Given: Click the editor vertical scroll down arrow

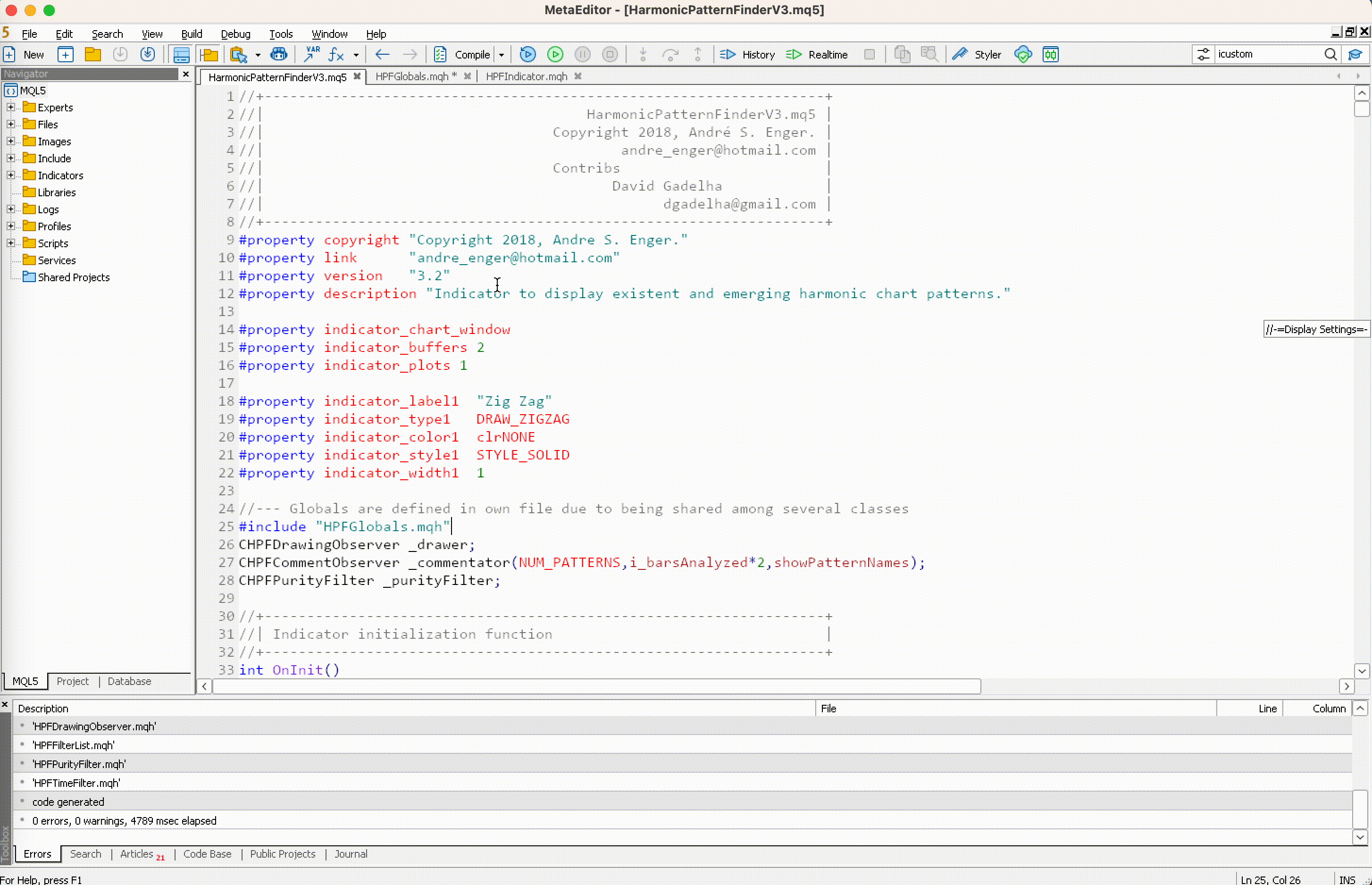Looking at the screenshot, I should pyautogui.click(x=1362, y=671).
